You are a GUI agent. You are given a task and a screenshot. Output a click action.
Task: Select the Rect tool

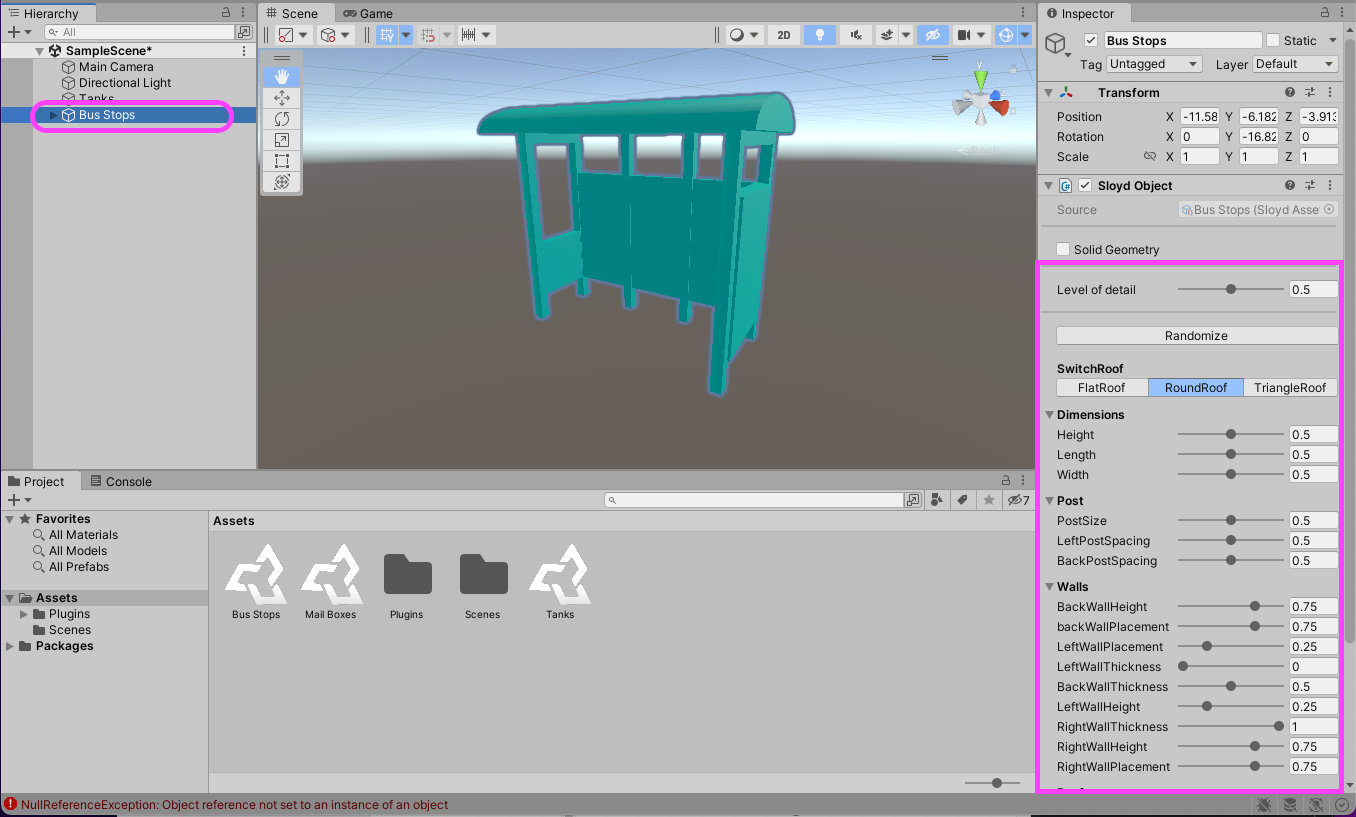point(281,161)
